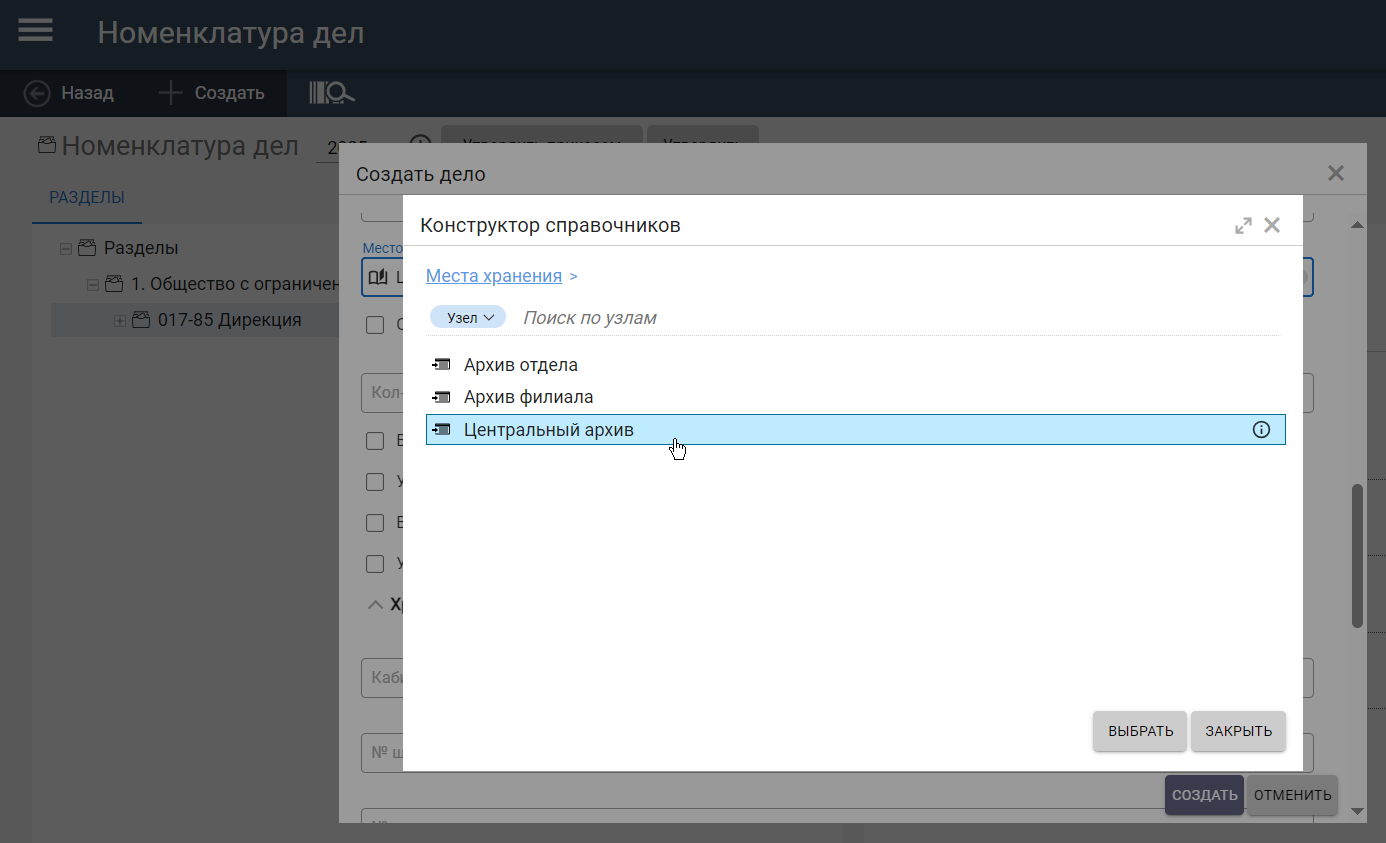Click the Назад back arrow icon

[37, 93]
